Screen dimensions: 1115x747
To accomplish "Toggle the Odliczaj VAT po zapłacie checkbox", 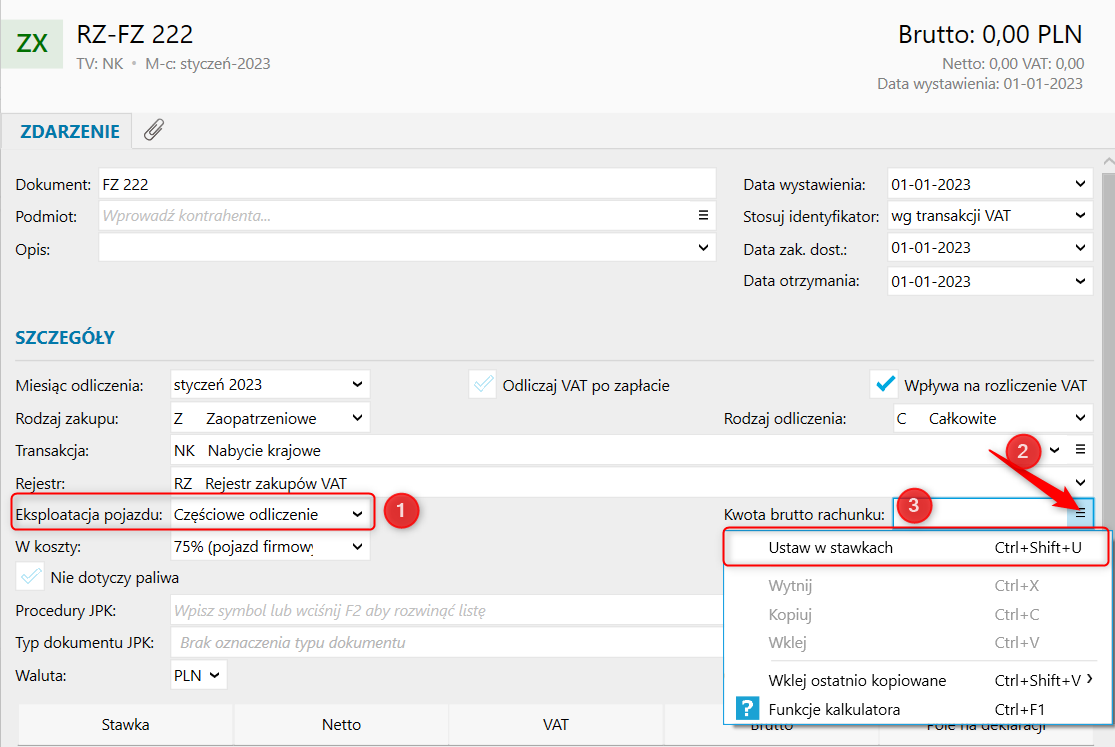I will click(484, 385).
